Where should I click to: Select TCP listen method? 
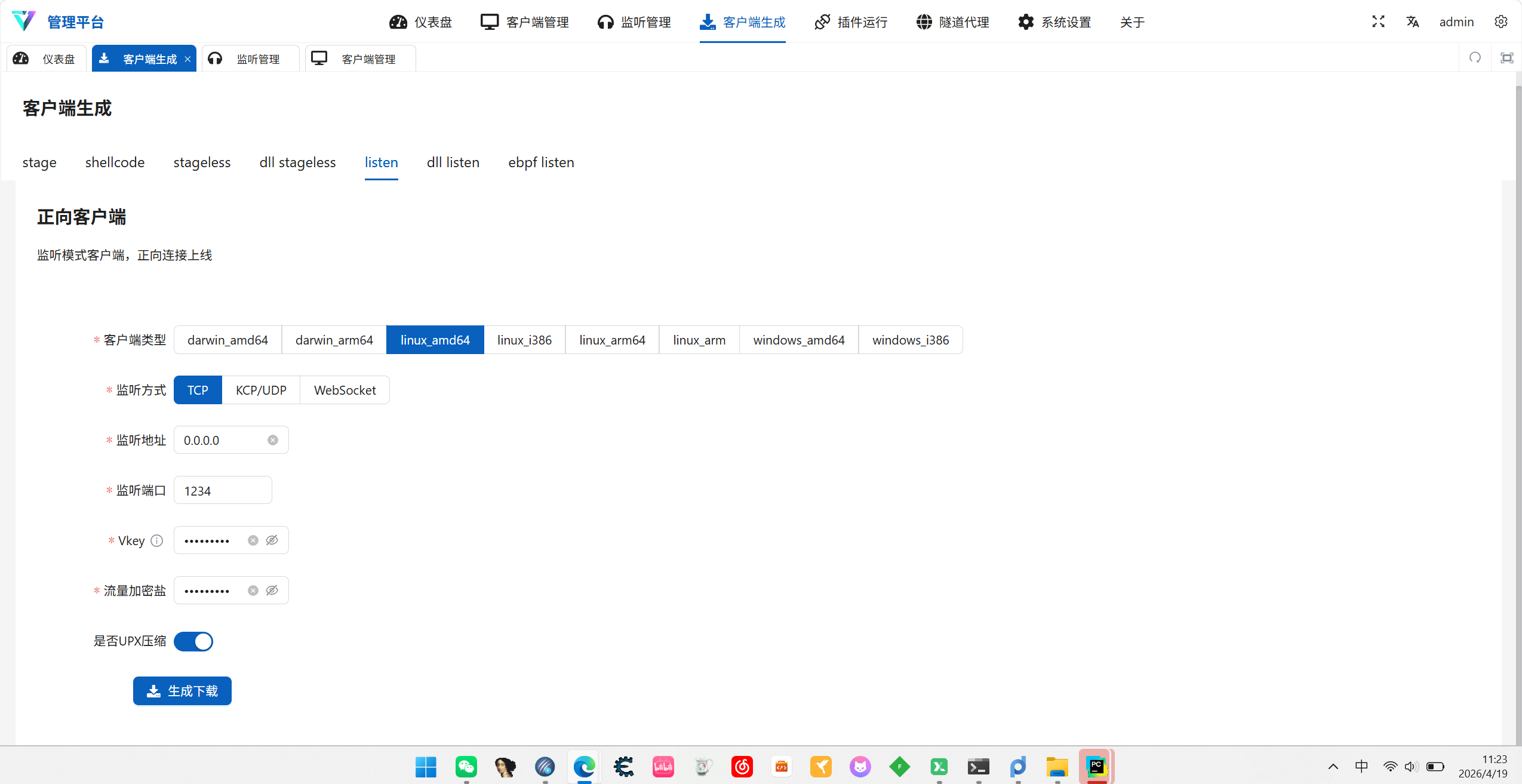[x=198, y=390]
